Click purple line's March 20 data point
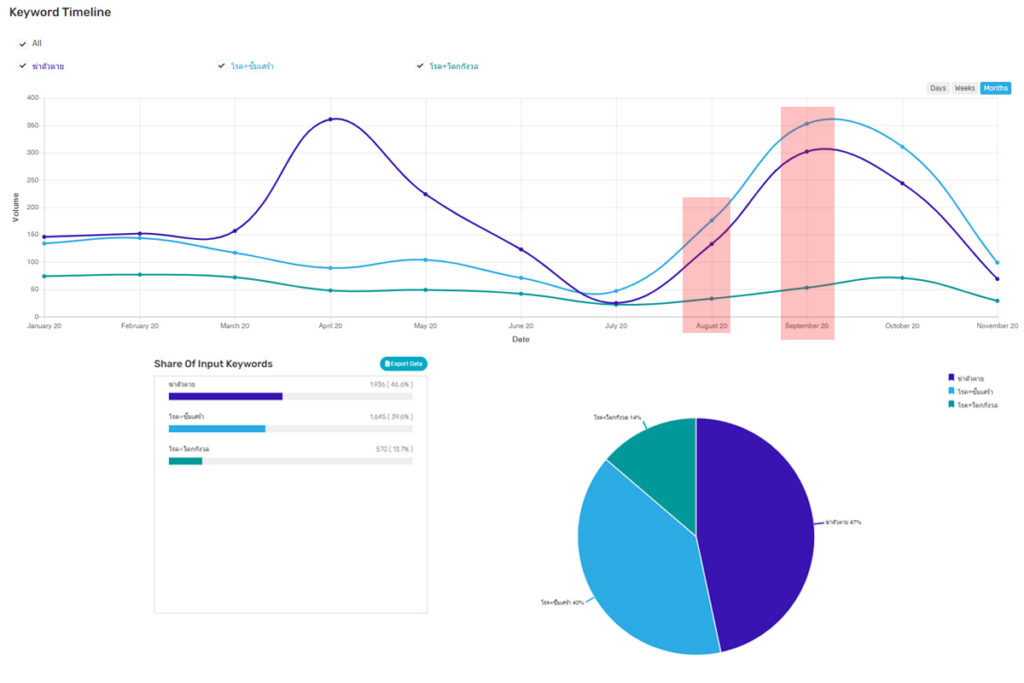1024x683 pixels. click(235, 231)
